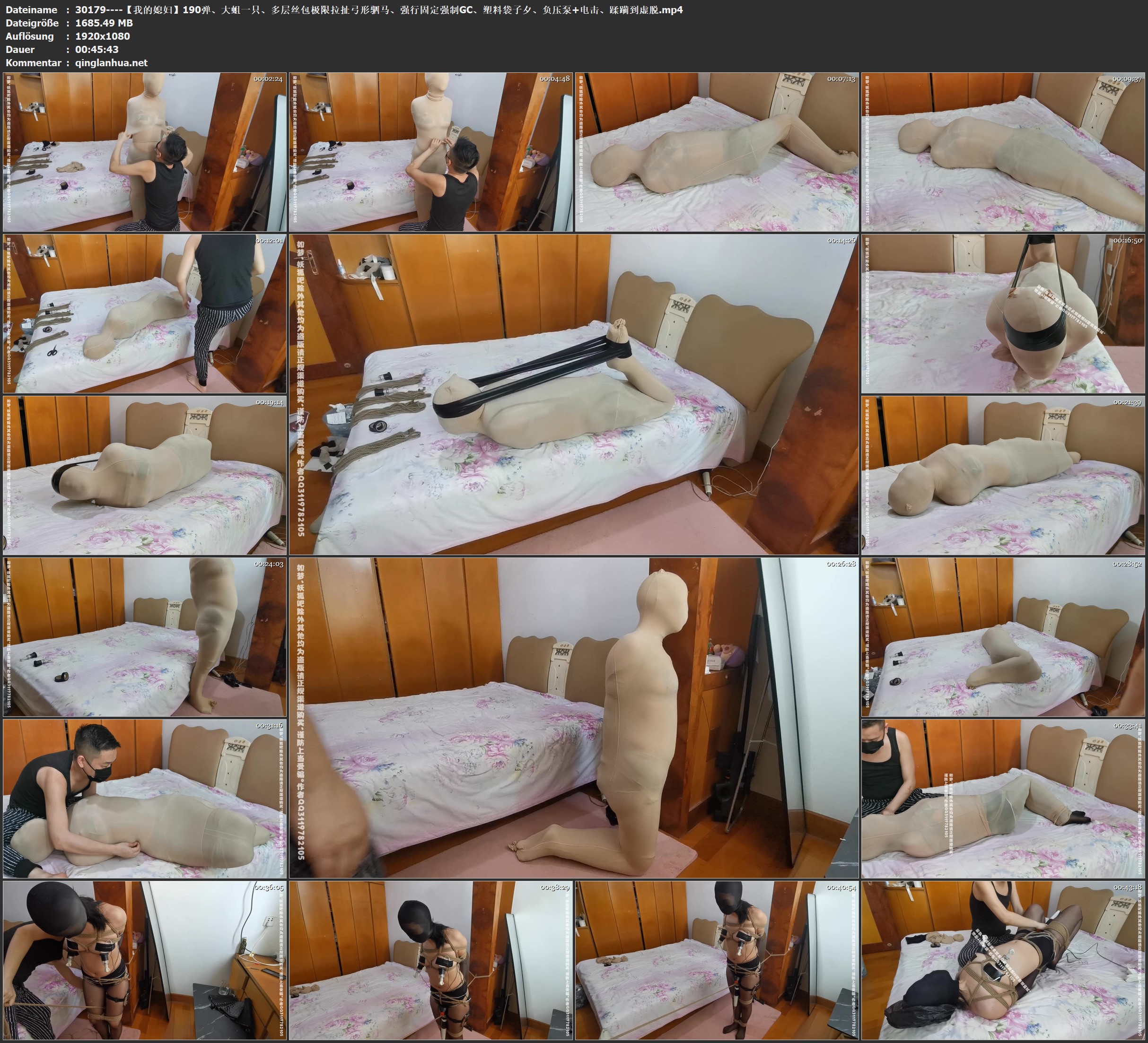Screen dimensions: 1148x1043
Task: Click the 1920x1080 resolution value
Action: coord(103,36)
